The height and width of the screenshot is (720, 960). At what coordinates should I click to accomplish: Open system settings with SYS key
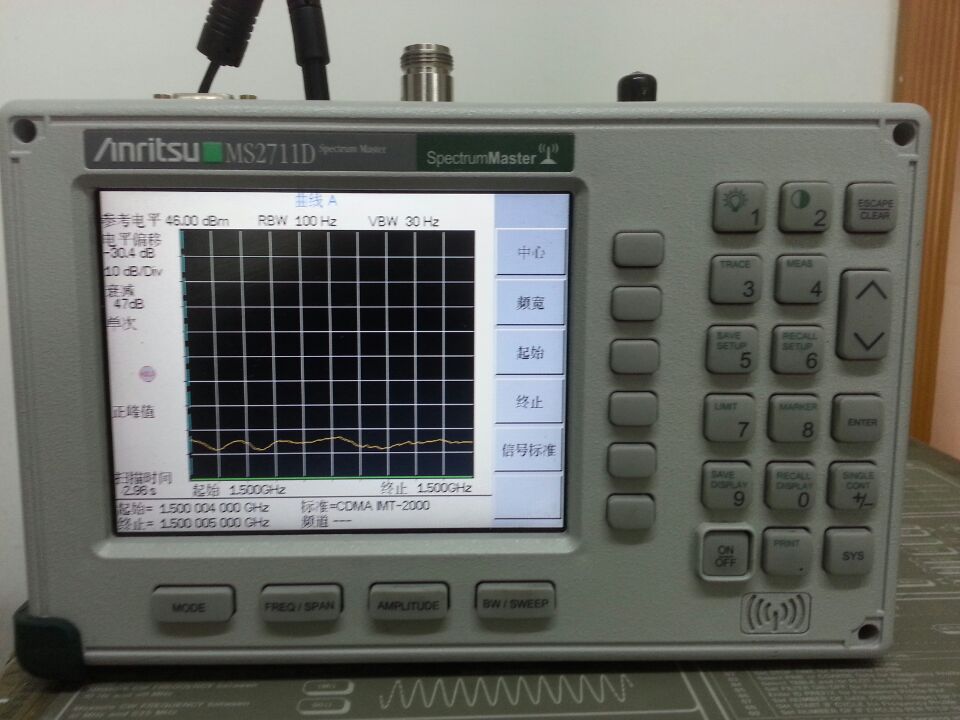[x=849, y=553]
